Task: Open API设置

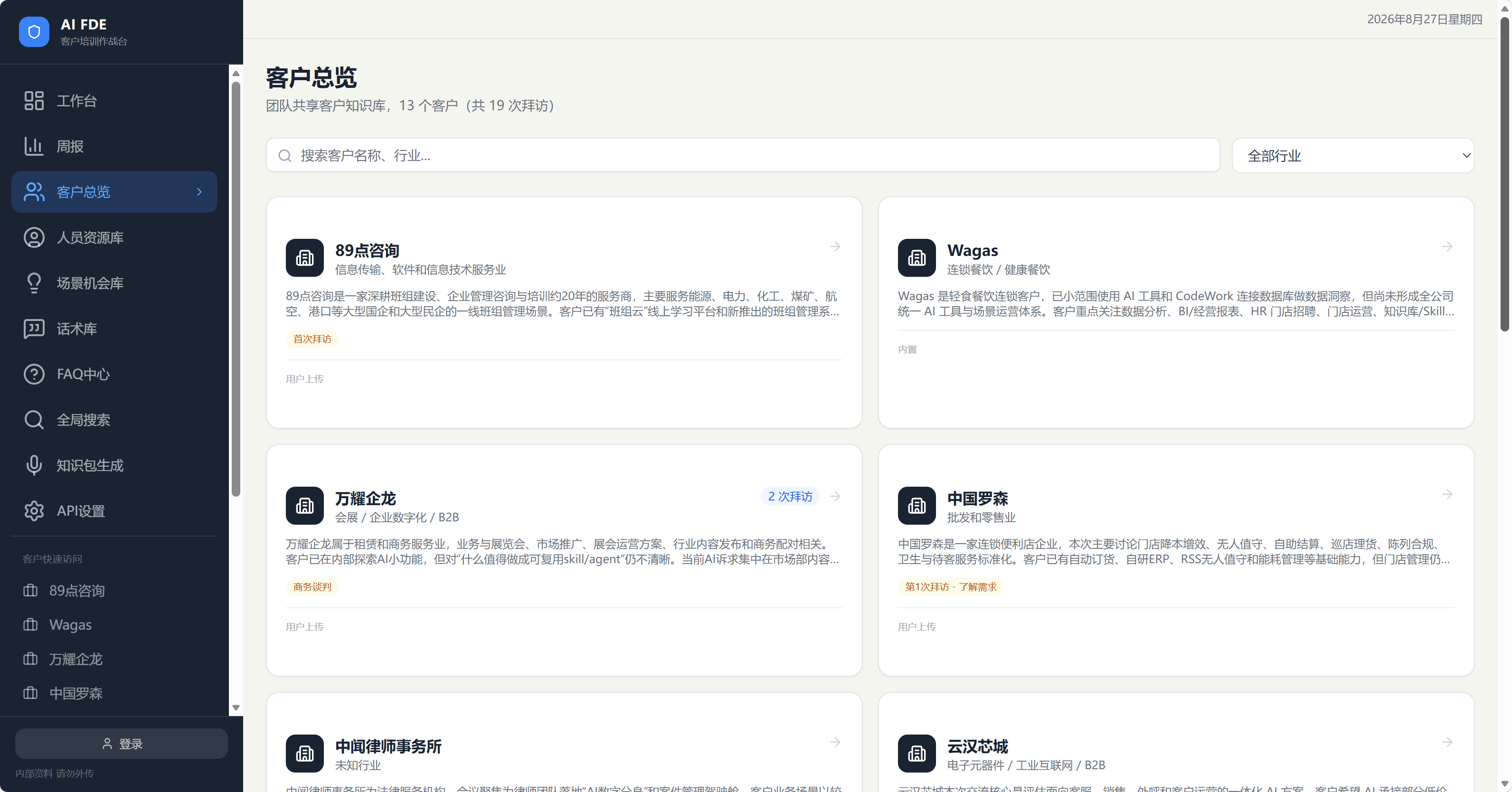Action: point(114,511)
